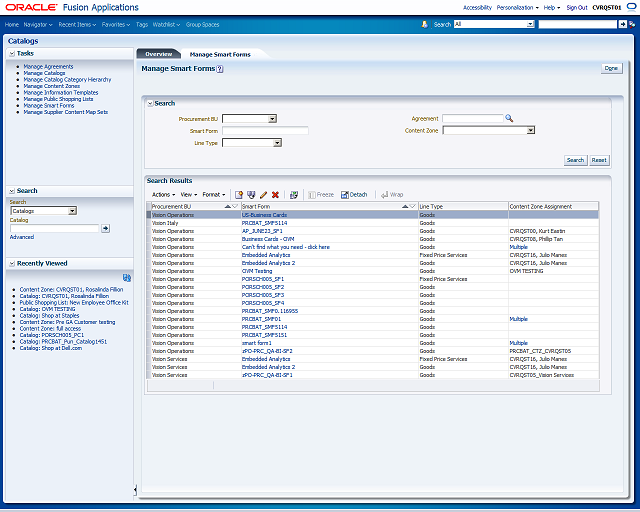The width and height of the screenshot is (640, 512).
Task: Collapse the Recently Viewed panel
Action: coord(12,263)
